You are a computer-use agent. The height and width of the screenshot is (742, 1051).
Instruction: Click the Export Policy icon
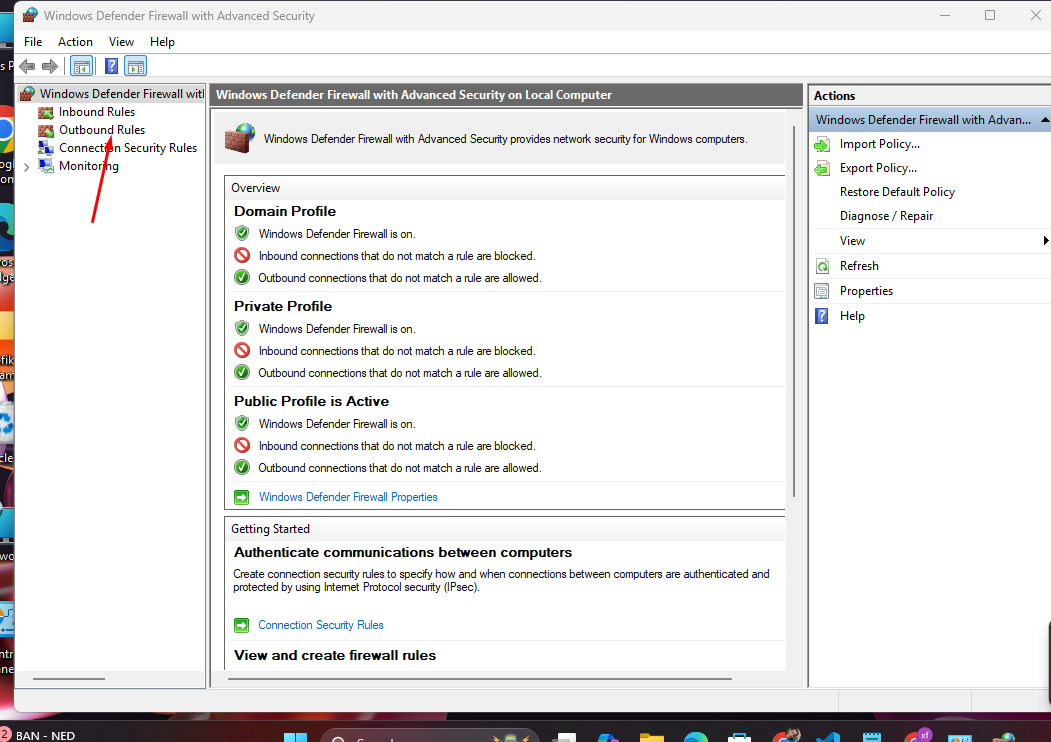(822, 168)
